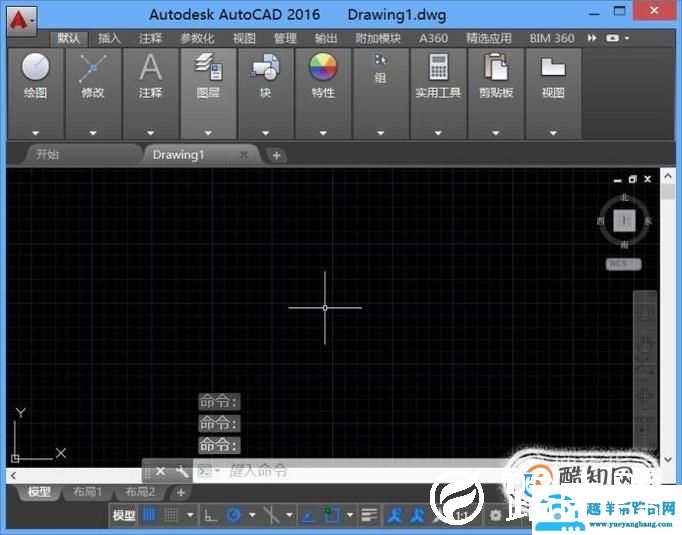This screenshot has width=682, height=535.
Task: Toggle lineweight display
Action: tap(370, 516)
